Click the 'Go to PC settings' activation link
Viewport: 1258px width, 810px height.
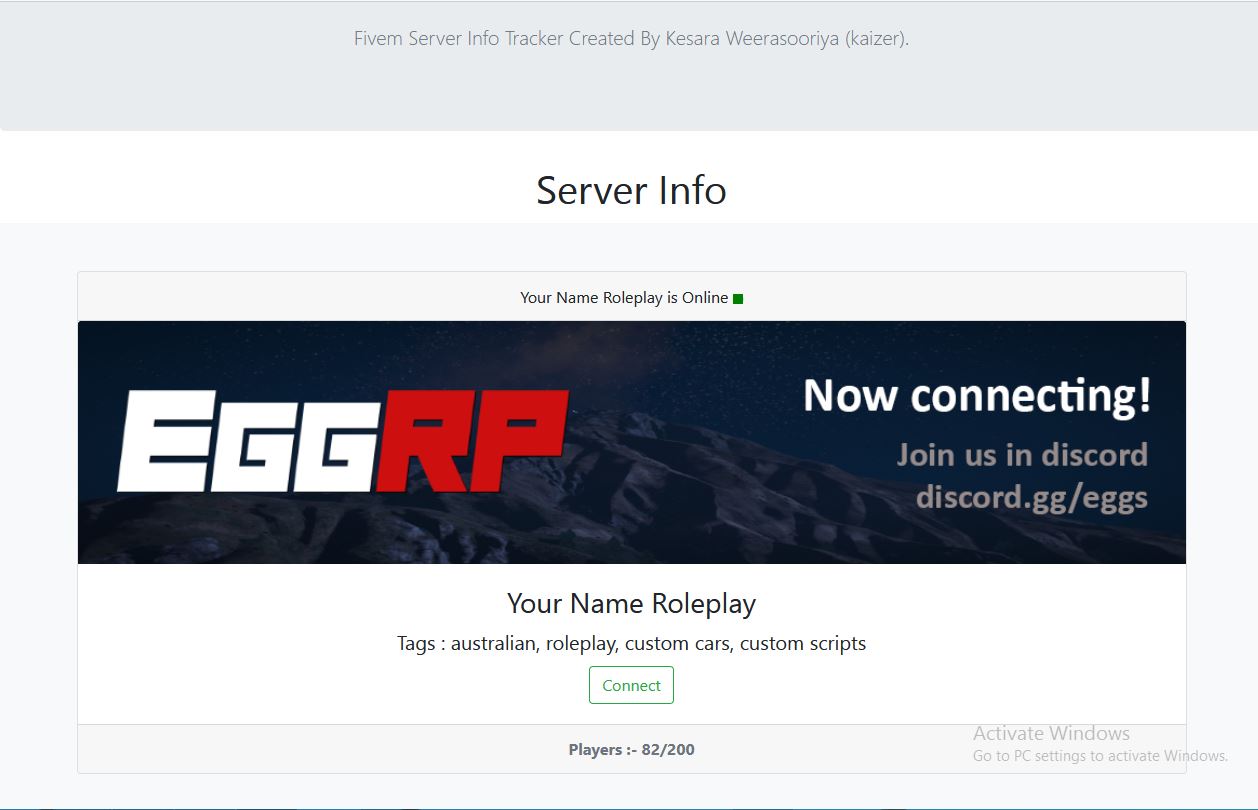coord(1098,756)
